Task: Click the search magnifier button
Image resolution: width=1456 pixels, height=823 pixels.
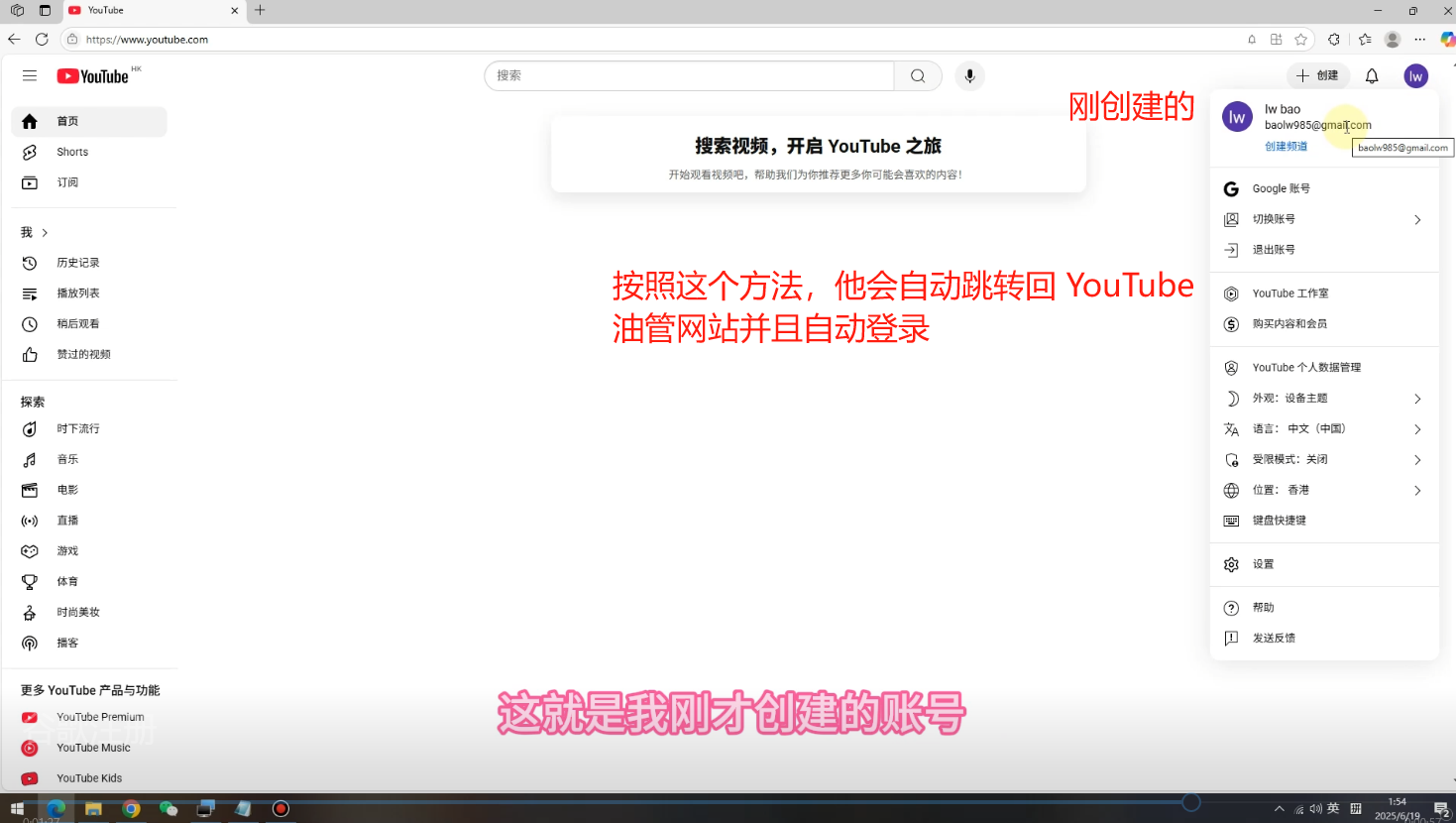Action: (x=918, y=76)
